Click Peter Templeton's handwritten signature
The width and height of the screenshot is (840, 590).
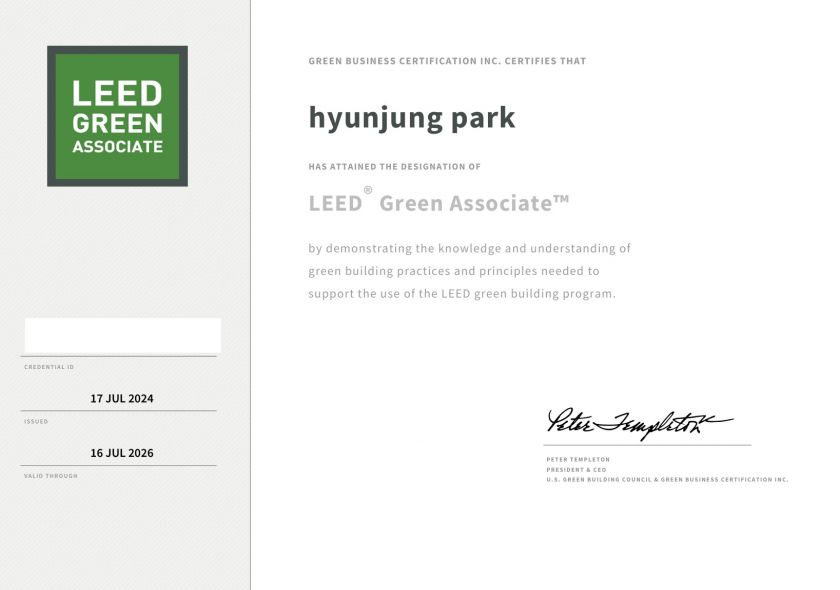(638, 422)
